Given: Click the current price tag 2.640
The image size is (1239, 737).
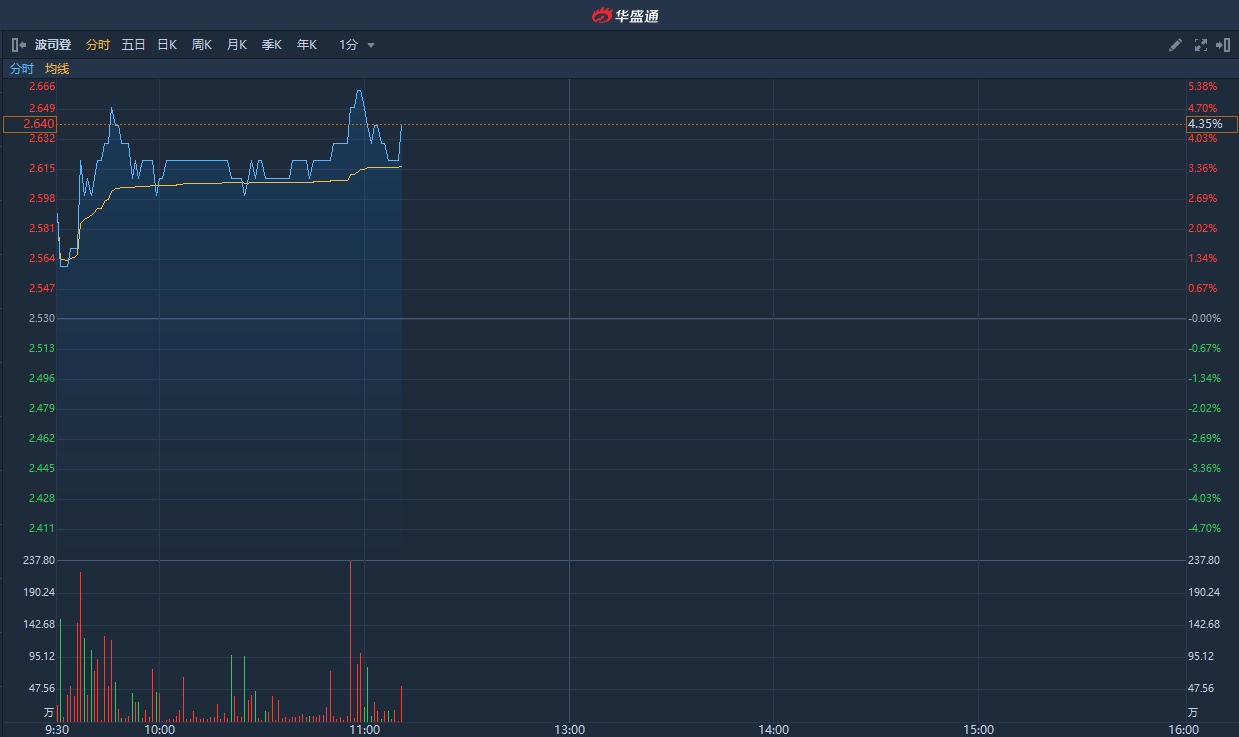Looking at the screenshot, I should coord(30,124).
